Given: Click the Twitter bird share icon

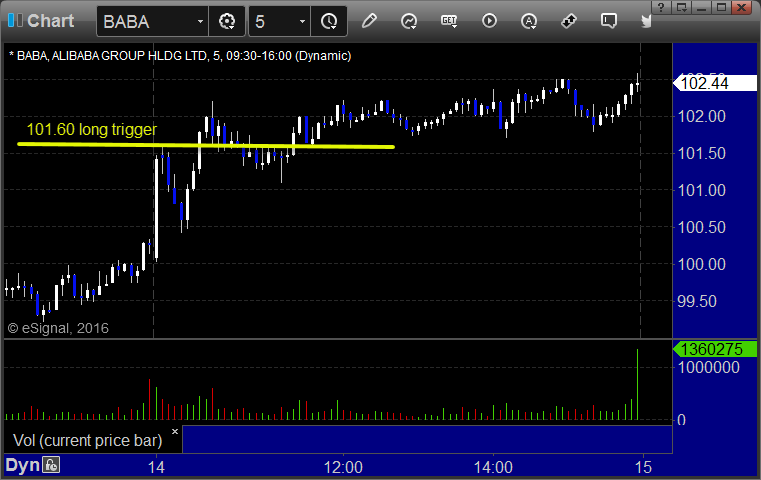Looking at the screenshot, I should click(646, 21).
